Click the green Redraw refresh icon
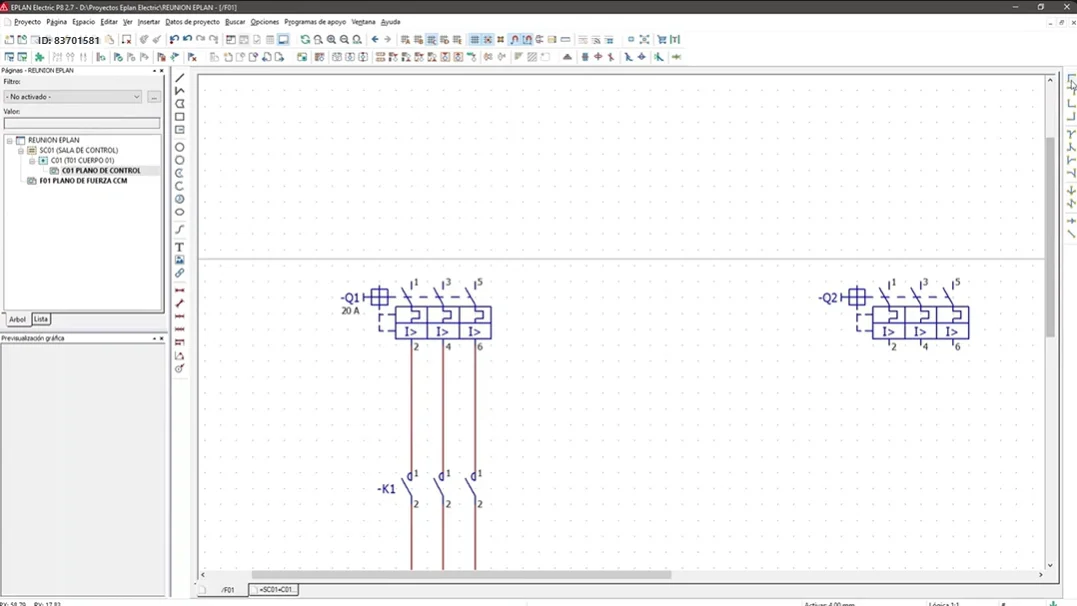This screenshot has width=1077, height=606. 306,40
